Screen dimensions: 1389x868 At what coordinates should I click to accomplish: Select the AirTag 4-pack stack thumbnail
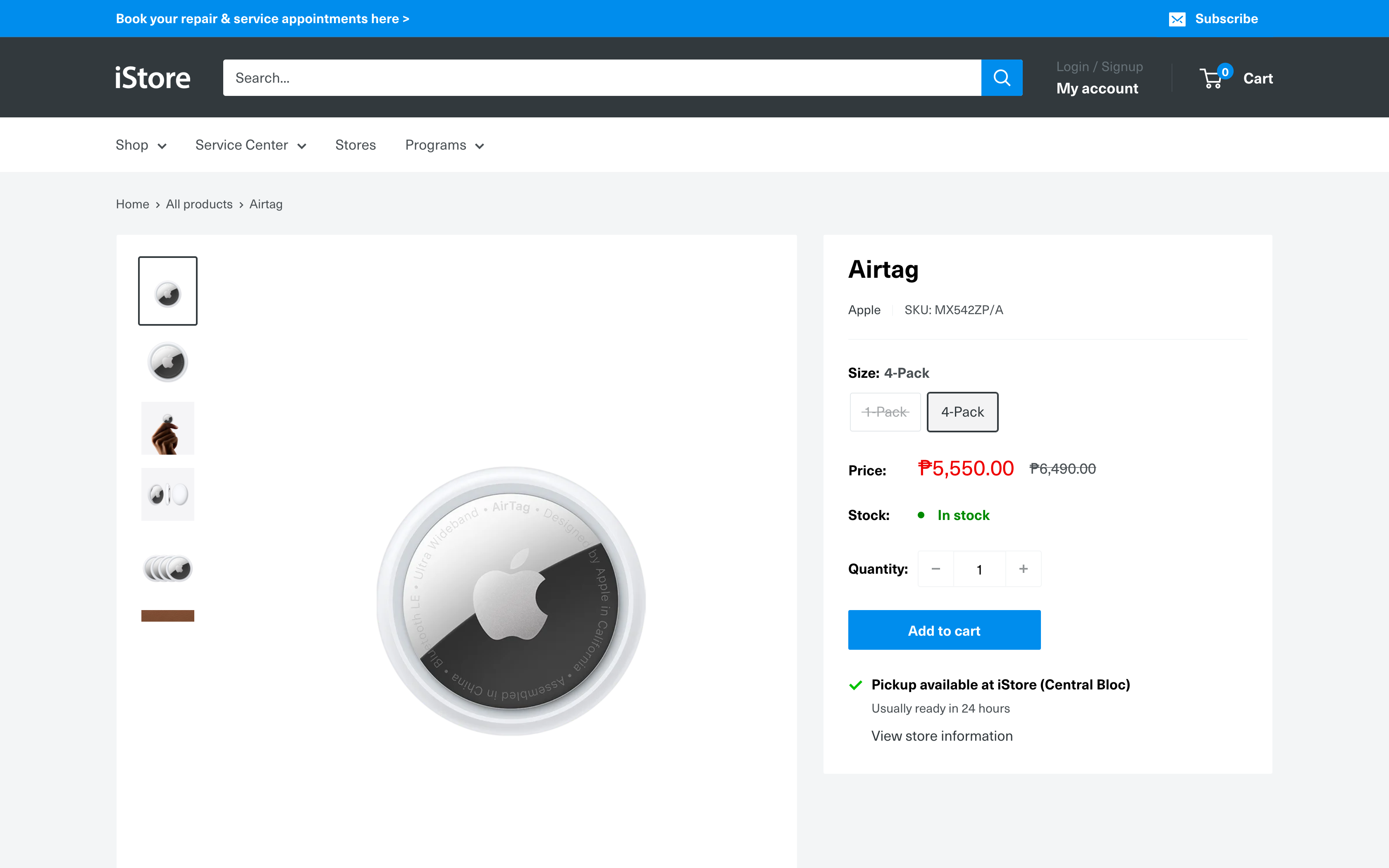[167, 568]
